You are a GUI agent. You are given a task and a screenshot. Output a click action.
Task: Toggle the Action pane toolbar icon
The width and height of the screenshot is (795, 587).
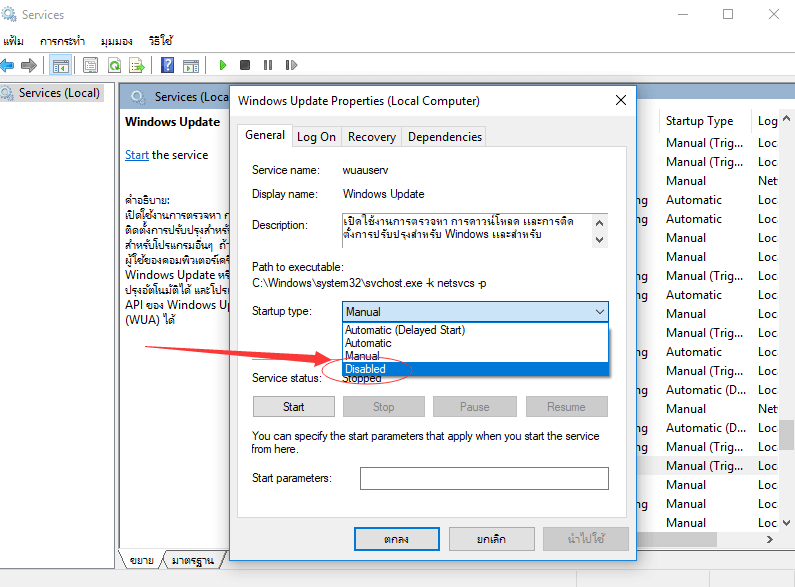click(191, 65)
